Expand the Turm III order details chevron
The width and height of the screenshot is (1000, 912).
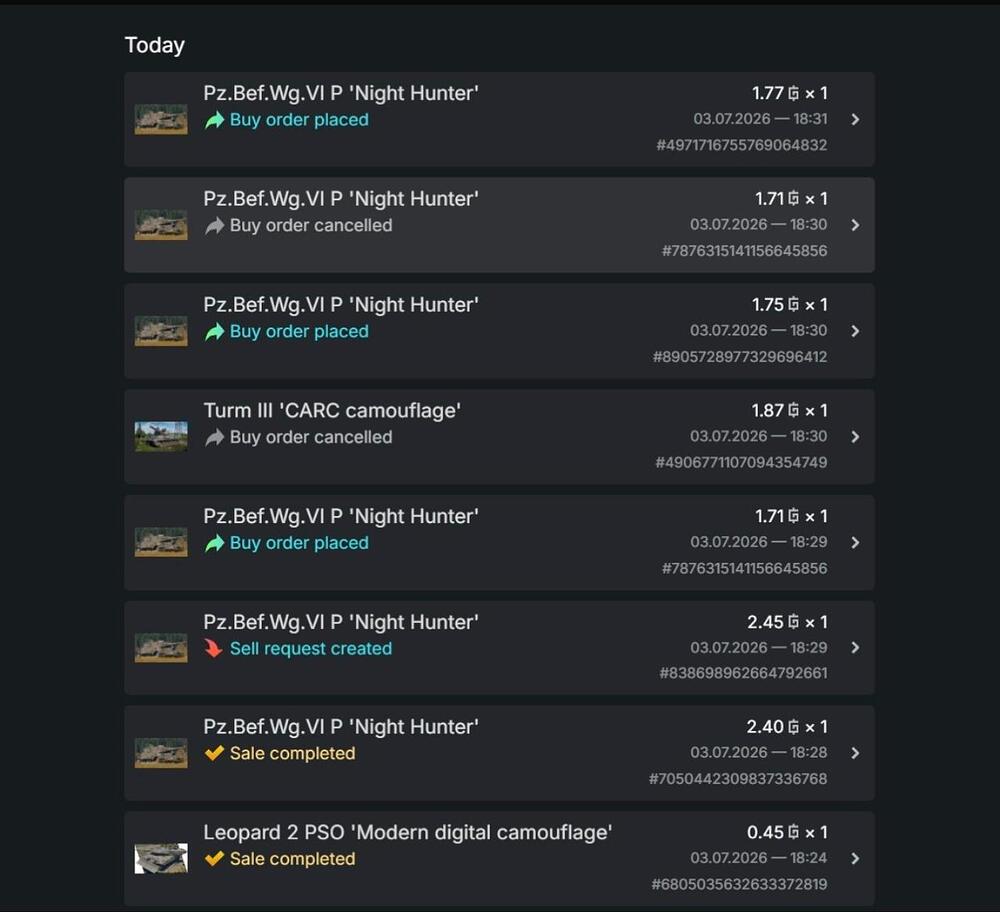tap(855, 437)
